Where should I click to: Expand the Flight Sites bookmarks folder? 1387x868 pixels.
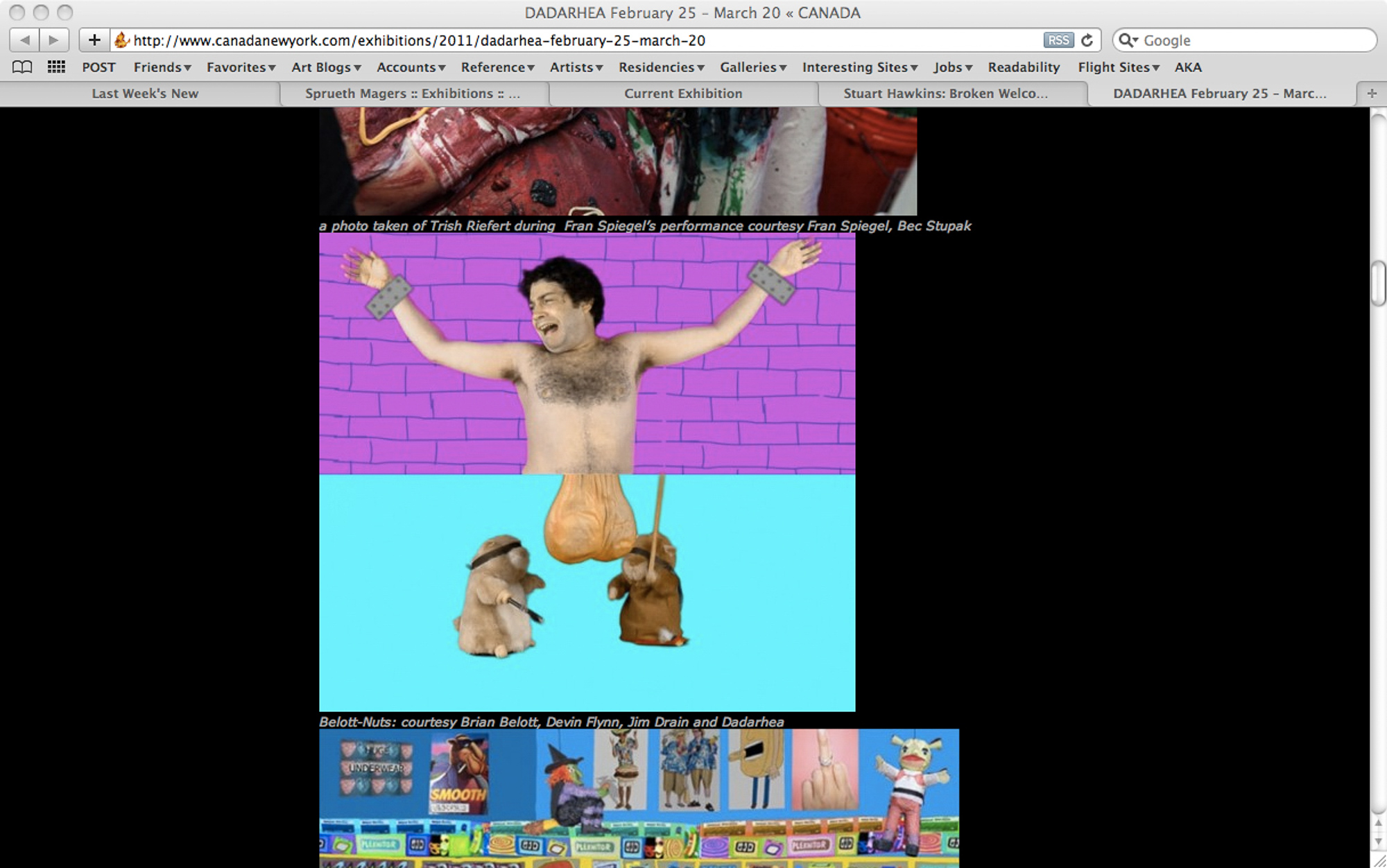click(1119, 67)
